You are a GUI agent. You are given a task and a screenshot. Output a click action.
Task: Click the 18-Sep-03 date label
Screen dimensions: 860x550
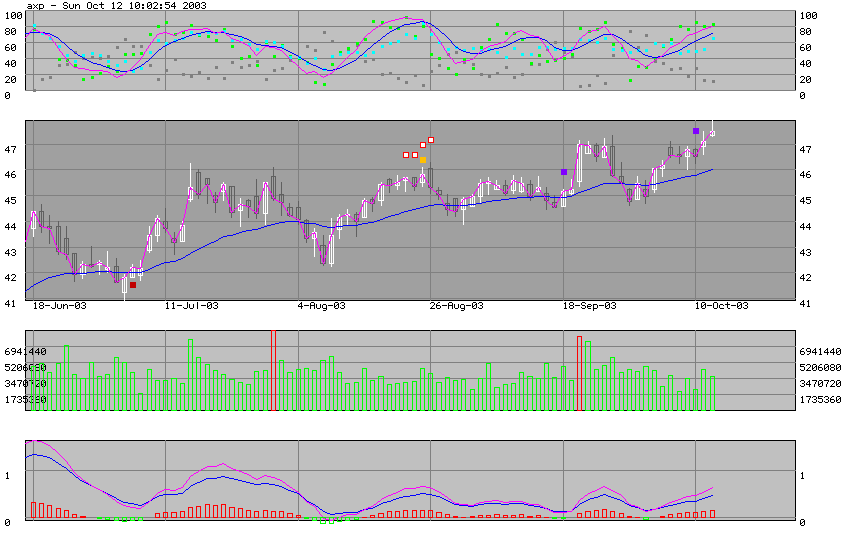(x=590, y=306)
